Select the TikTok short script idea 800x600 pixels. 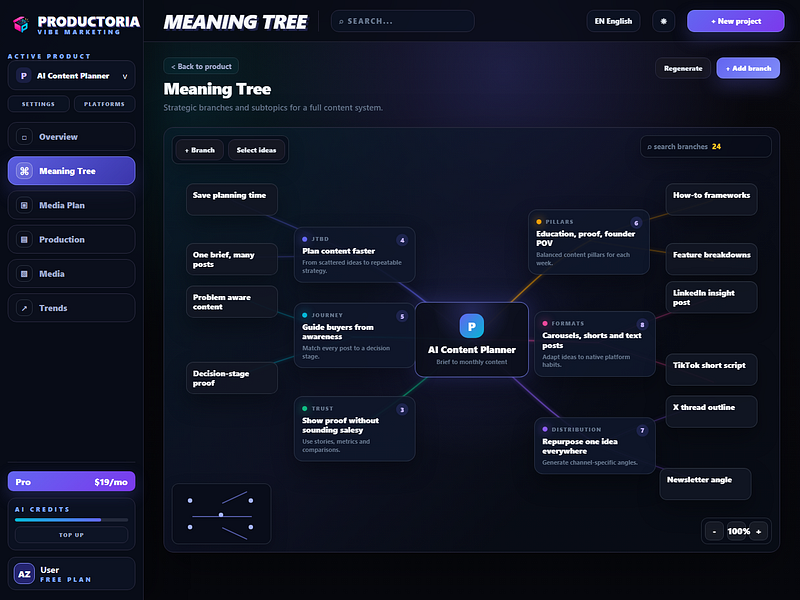(711, 369)
